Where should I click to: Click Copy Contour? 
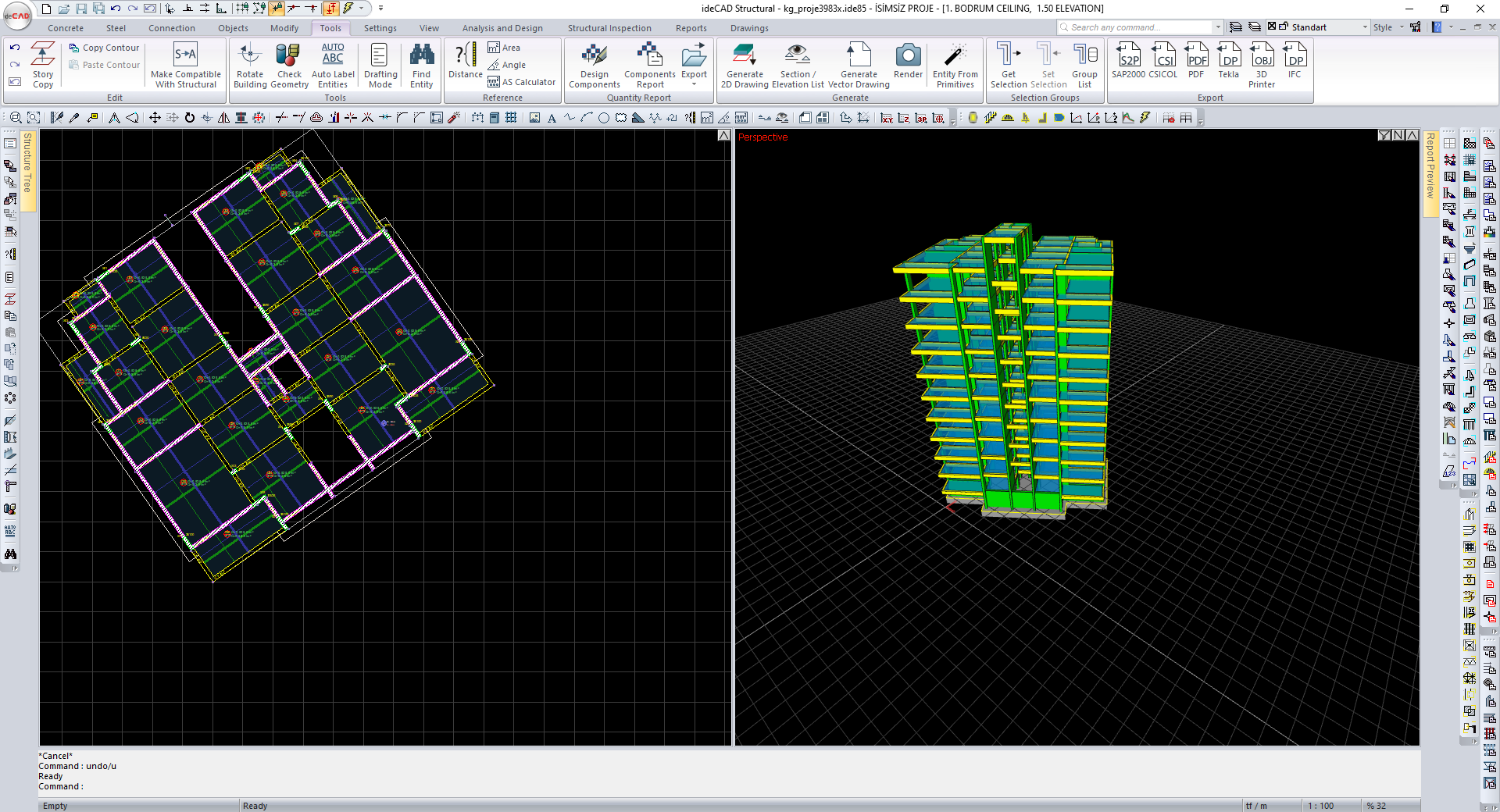pyautogui.click(x=105, y=48)
